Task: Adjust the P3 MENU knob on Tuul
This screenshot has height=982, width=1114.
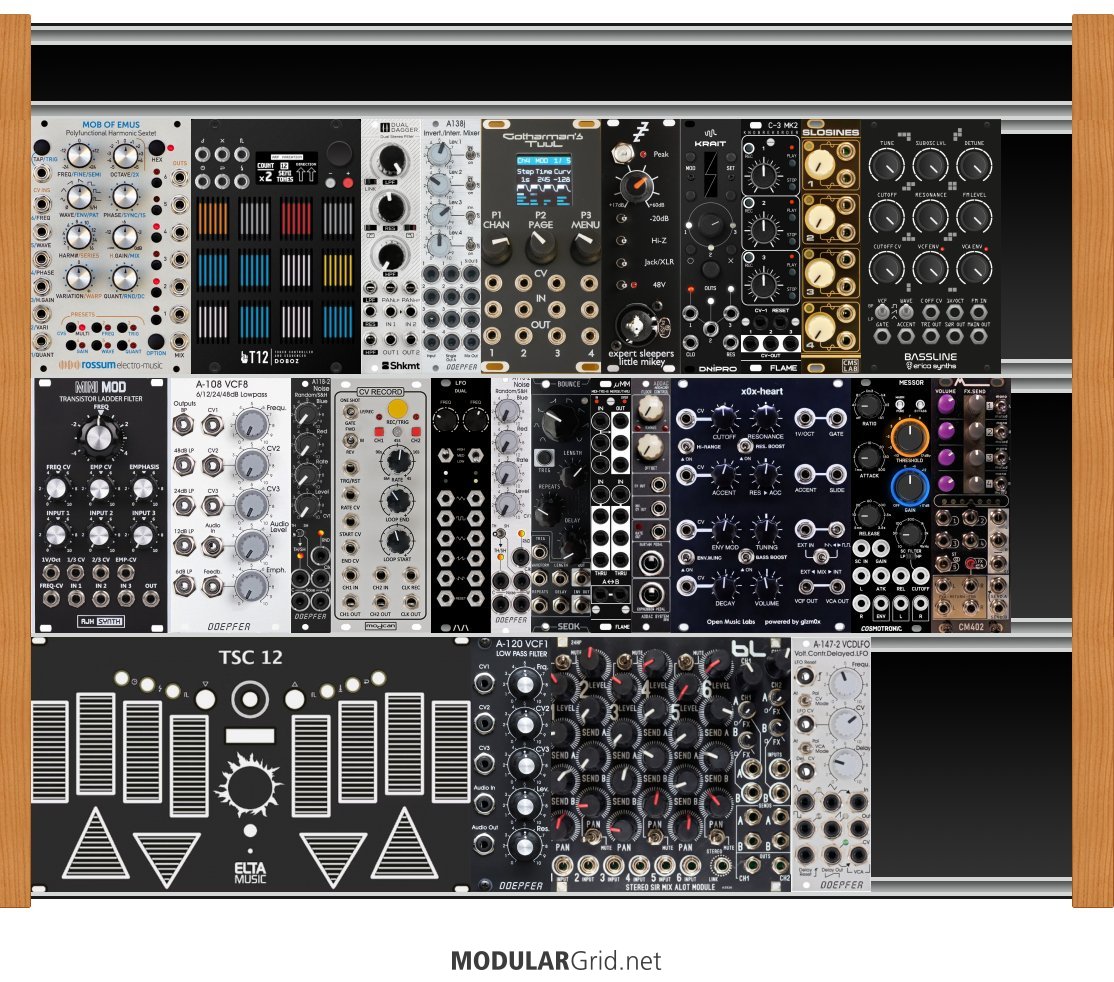Action: coord(585,248)
